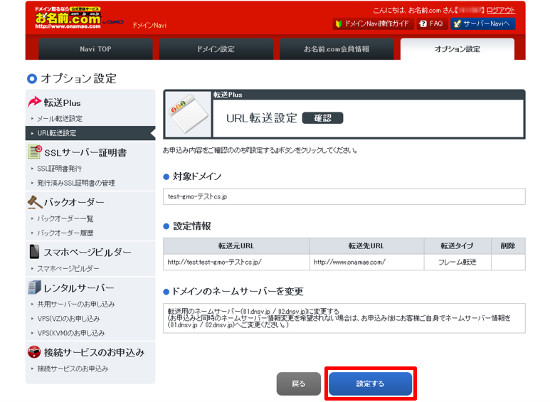Click the レンタルサーバー server icon
Image resolution: width=550 pixels, height=402 pixels.
pyautogui.click(x=34, y=287)
